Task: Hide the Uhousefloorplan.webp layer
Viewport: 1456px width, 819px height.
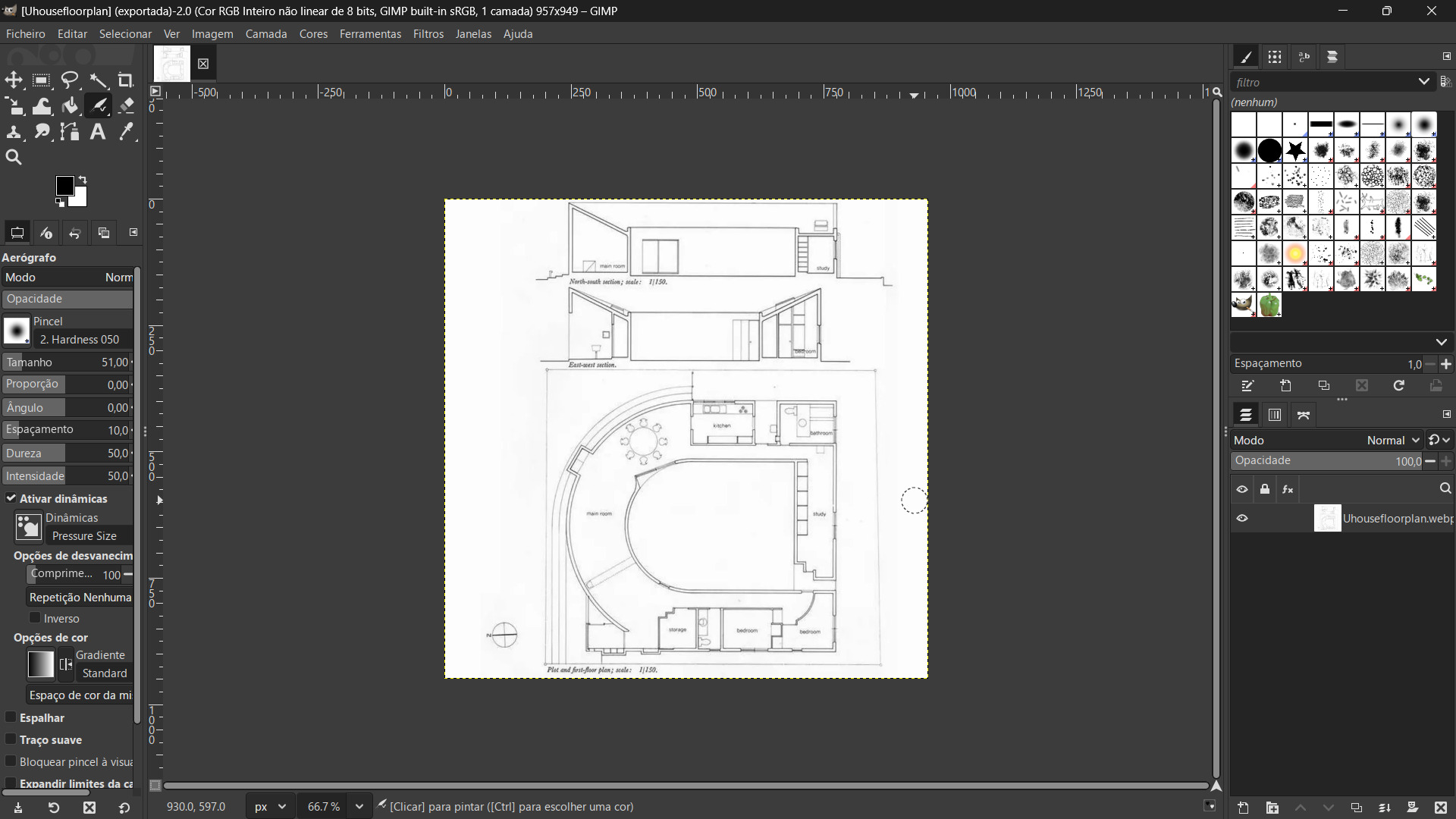Action: [1242, 519]
